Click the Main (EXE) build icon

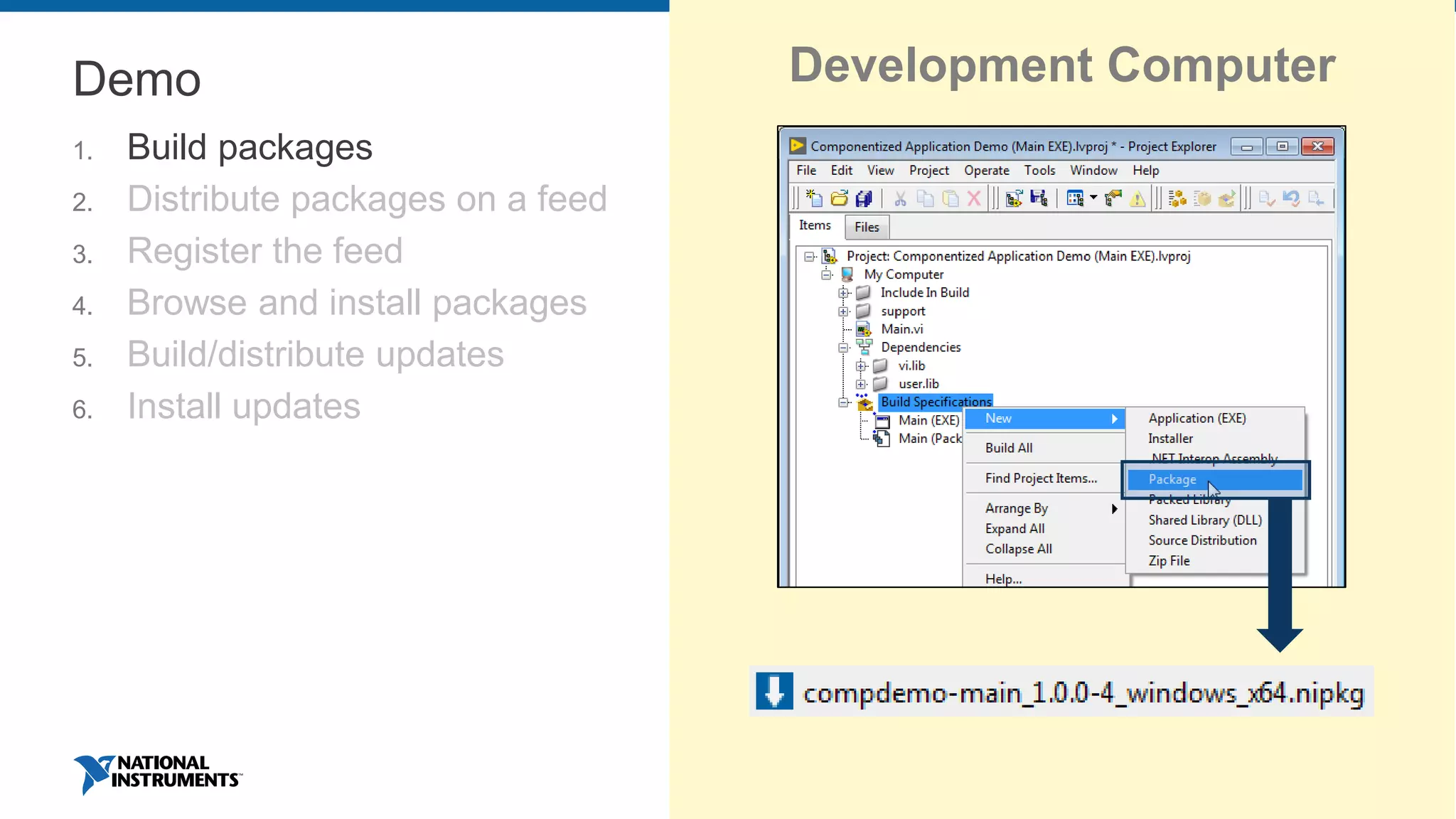882,421
